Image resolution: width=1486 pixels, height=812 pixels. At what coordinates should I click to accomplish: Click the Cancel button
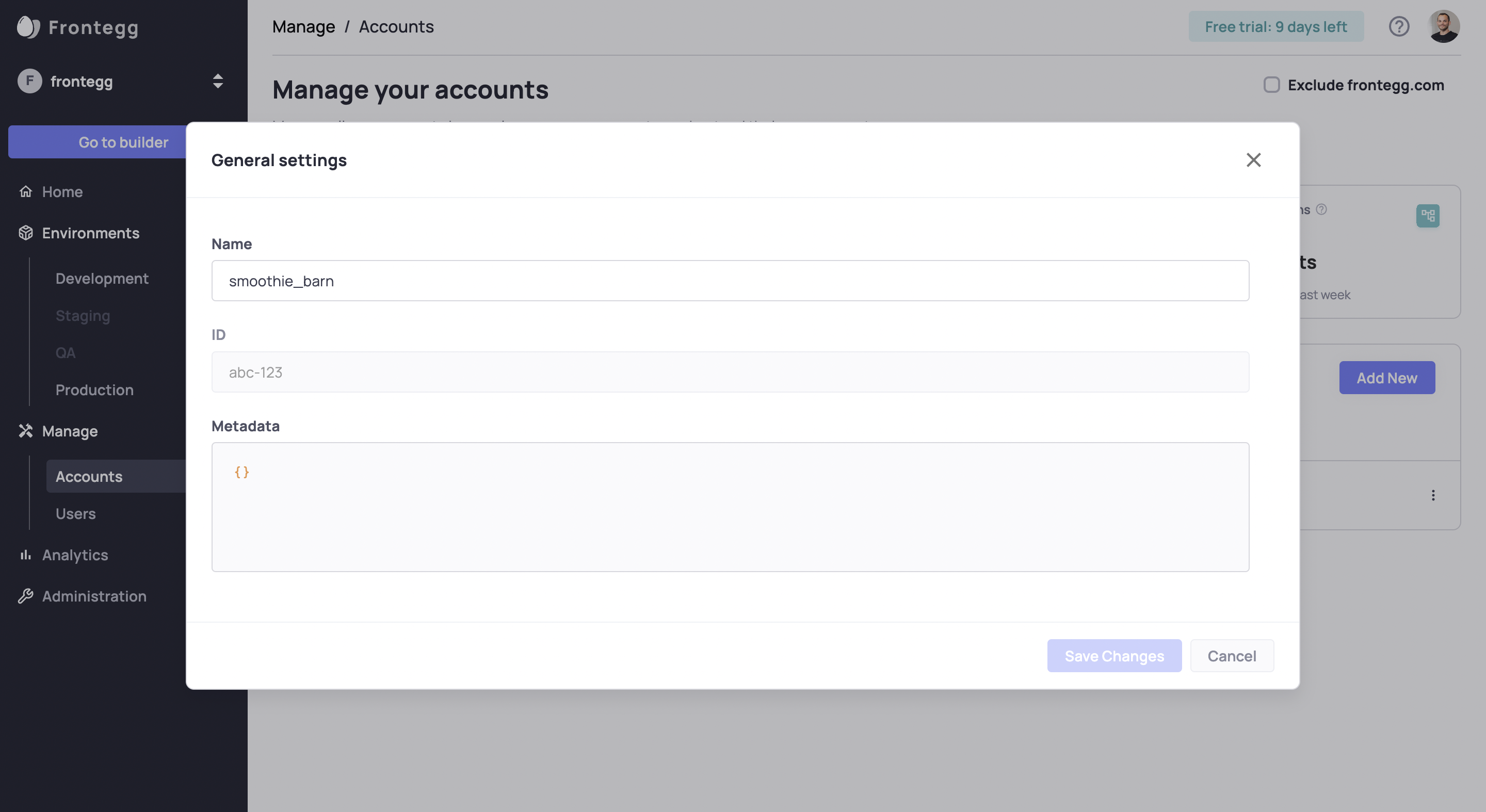1232,656
